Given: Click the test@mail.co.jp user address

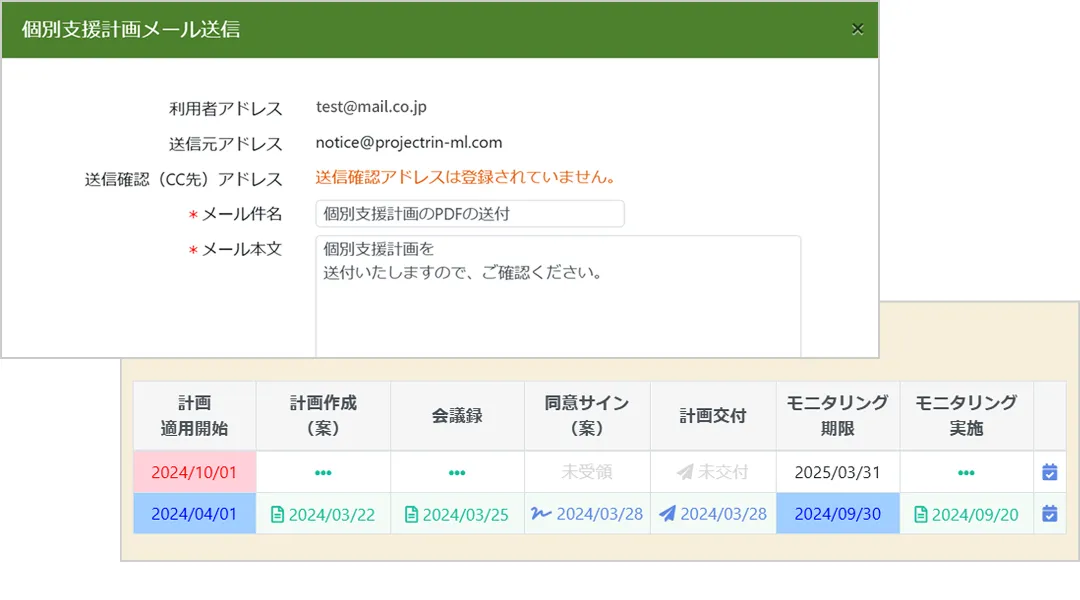Looking at the screenshot, I should pos(371,107).
